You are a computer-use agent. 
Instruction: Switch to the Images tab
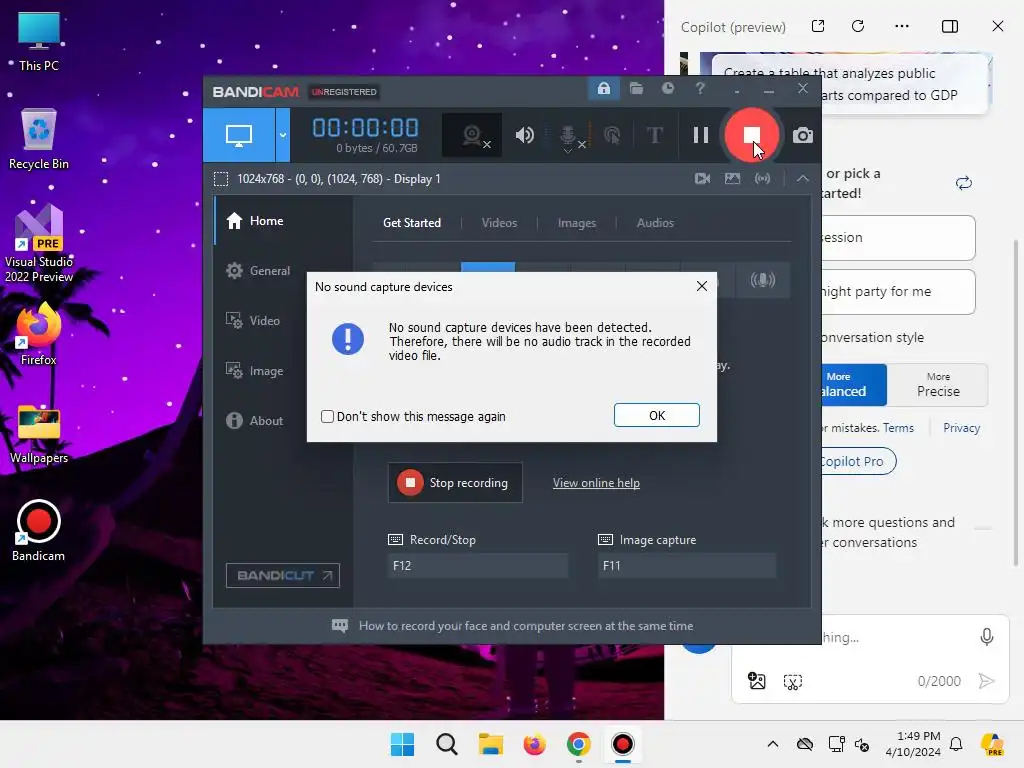pos(577,223)
